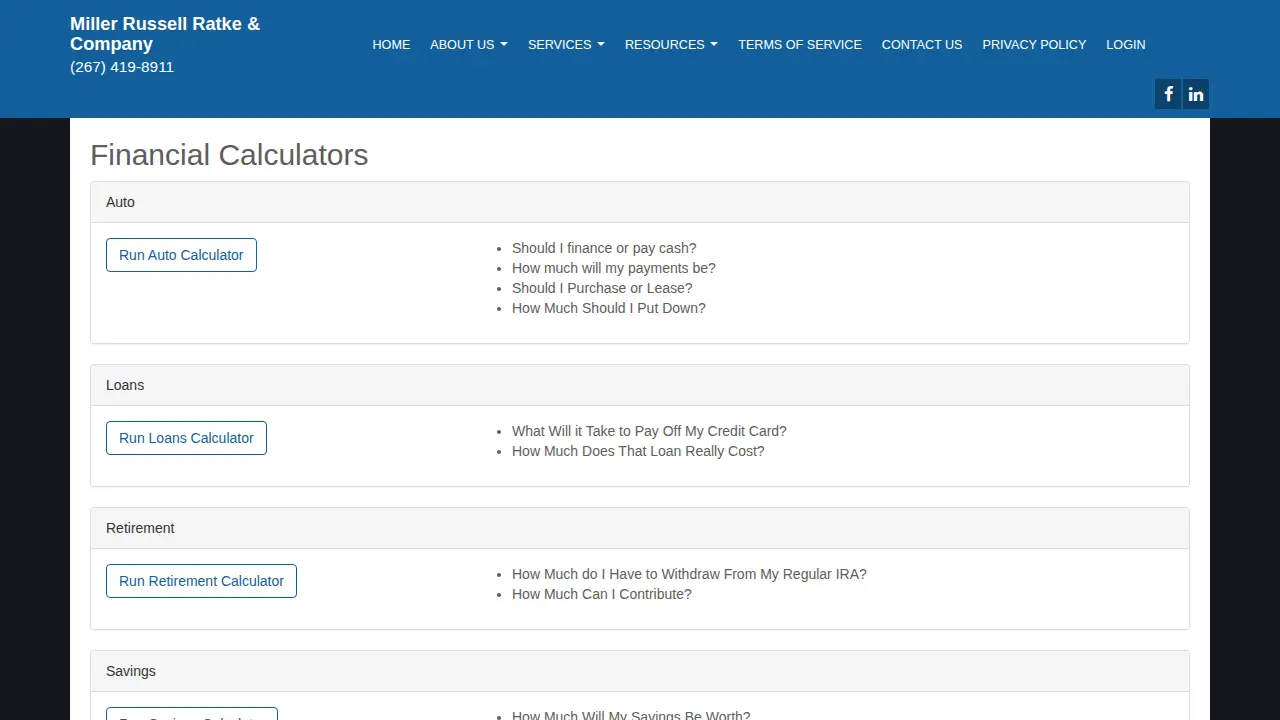The height and width of the screenshot is (720, 1280).
Task: Click 'How Much do I Have to Withdraw From My Regular IRA?'
Action: click(689, 574)
